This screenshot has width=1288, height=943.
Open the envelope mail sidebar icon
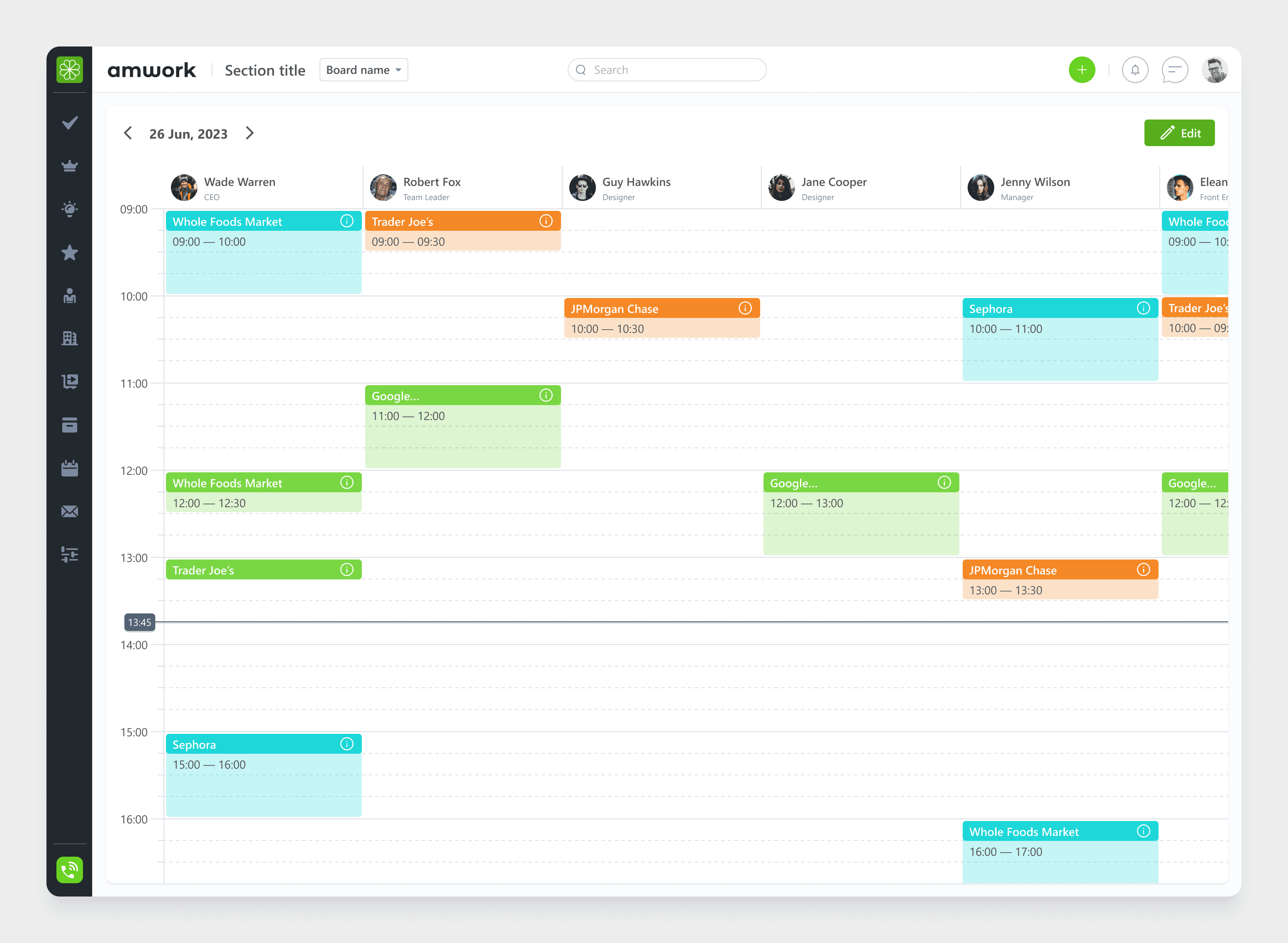pyautogui.click(x=70, y=511)
